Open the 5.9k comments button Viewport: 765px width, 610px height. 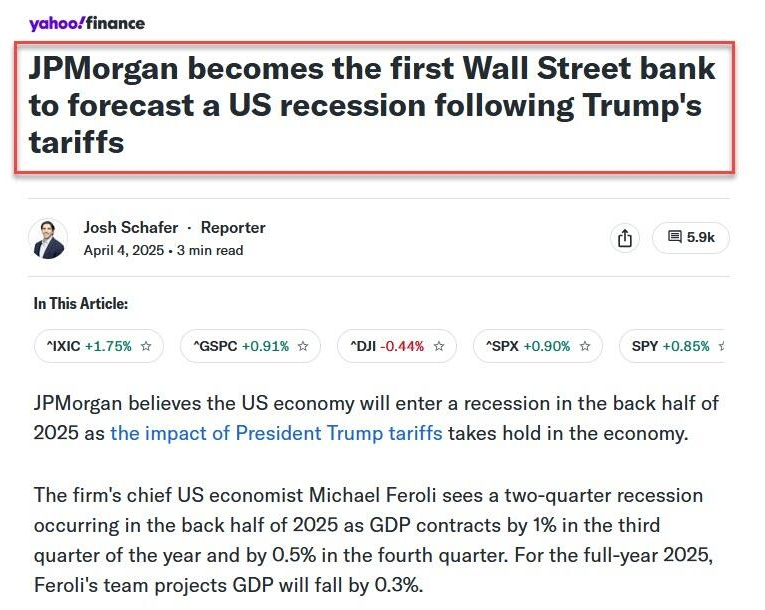click(x=691, y=238)
